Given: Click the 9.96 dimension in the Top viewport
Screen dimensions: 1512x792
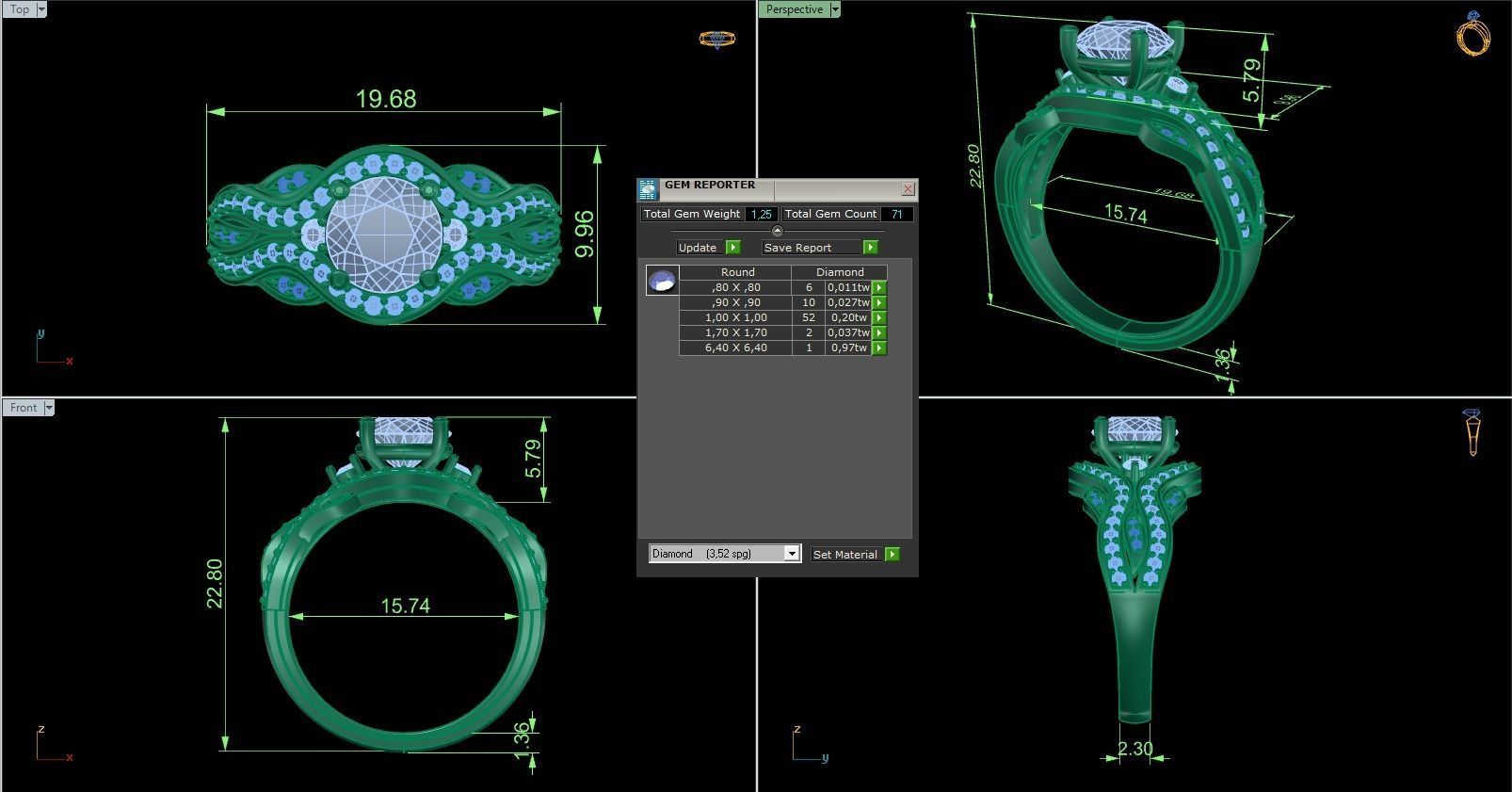Looking at the screenshot, I should [x=585, y=234].
